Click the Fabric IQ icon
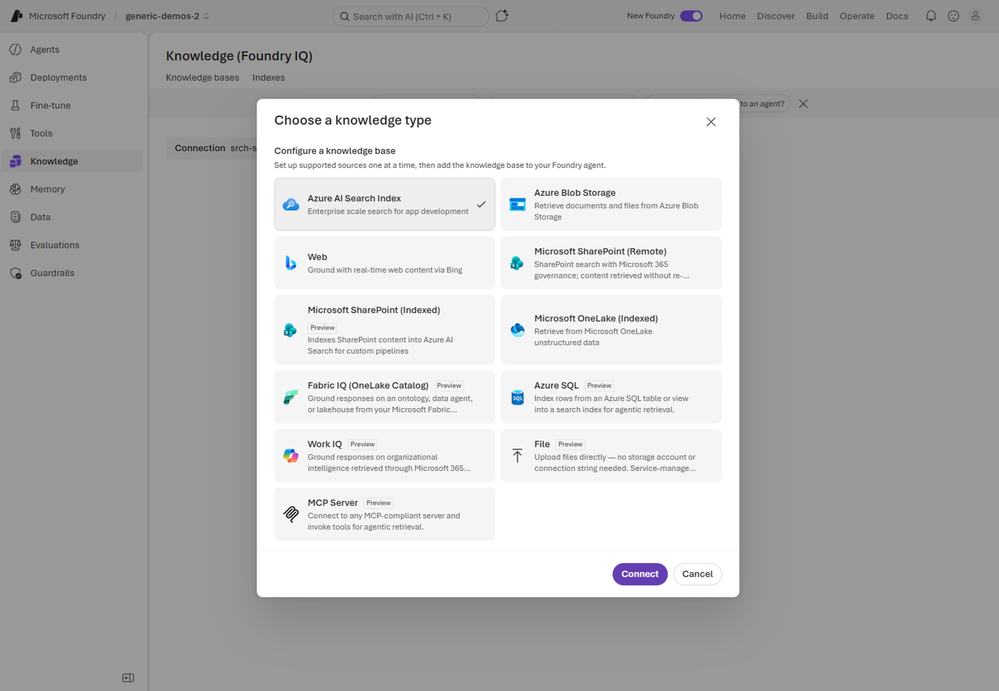 [291, 397]
